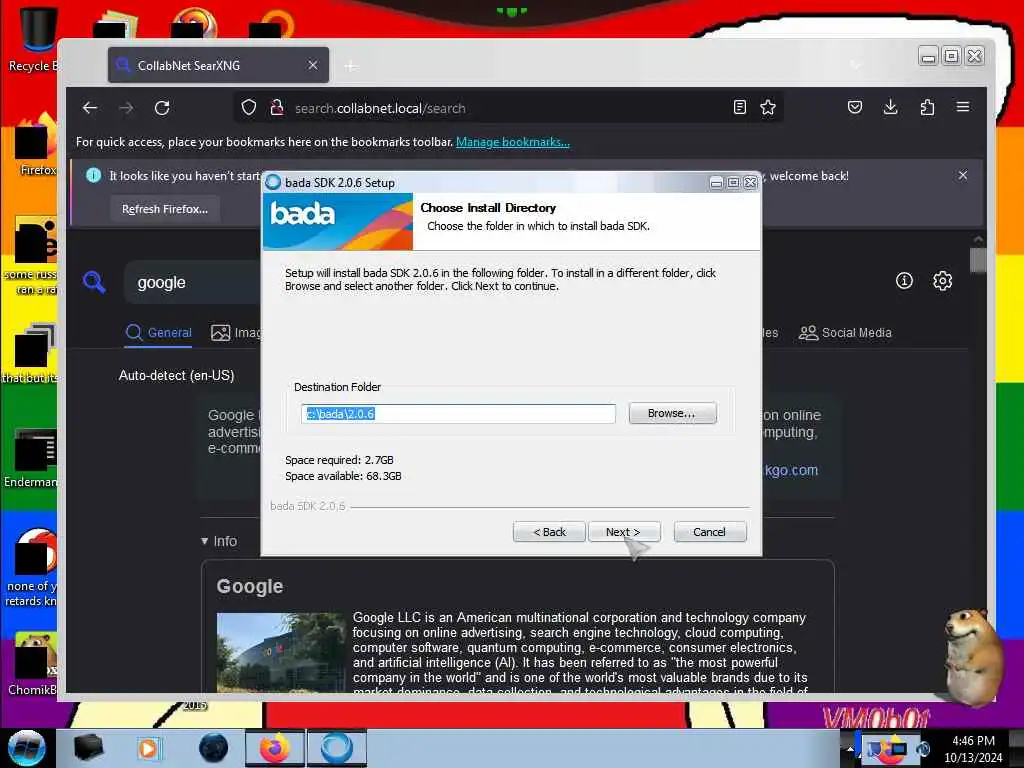1024x768 pixels.
Task: Open the Firefox extensions icon
Action: tap(927, 107)
